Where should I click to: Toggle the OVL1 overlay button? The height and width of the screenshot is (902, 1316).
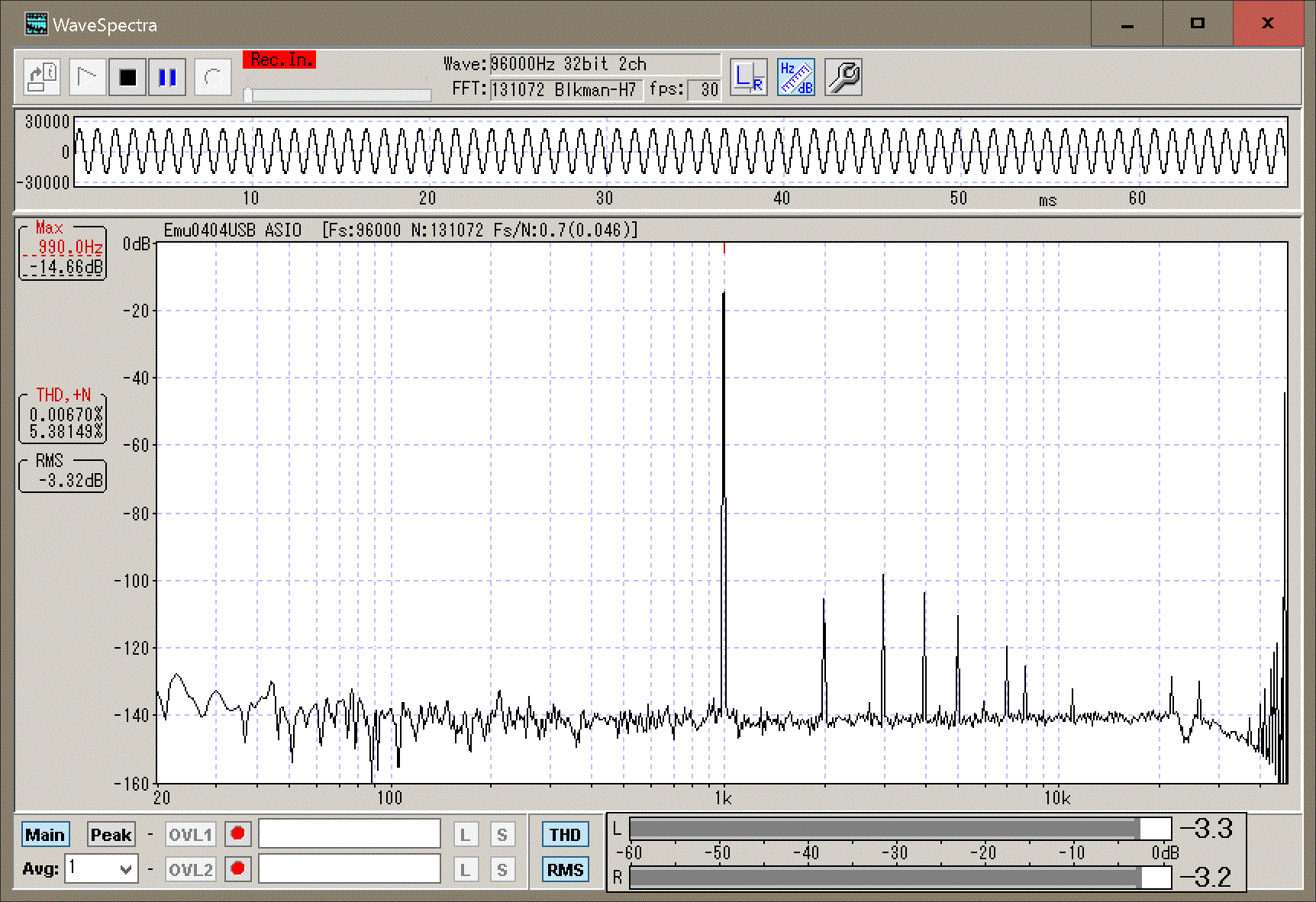pyautogui.click(x=191, y=835)
